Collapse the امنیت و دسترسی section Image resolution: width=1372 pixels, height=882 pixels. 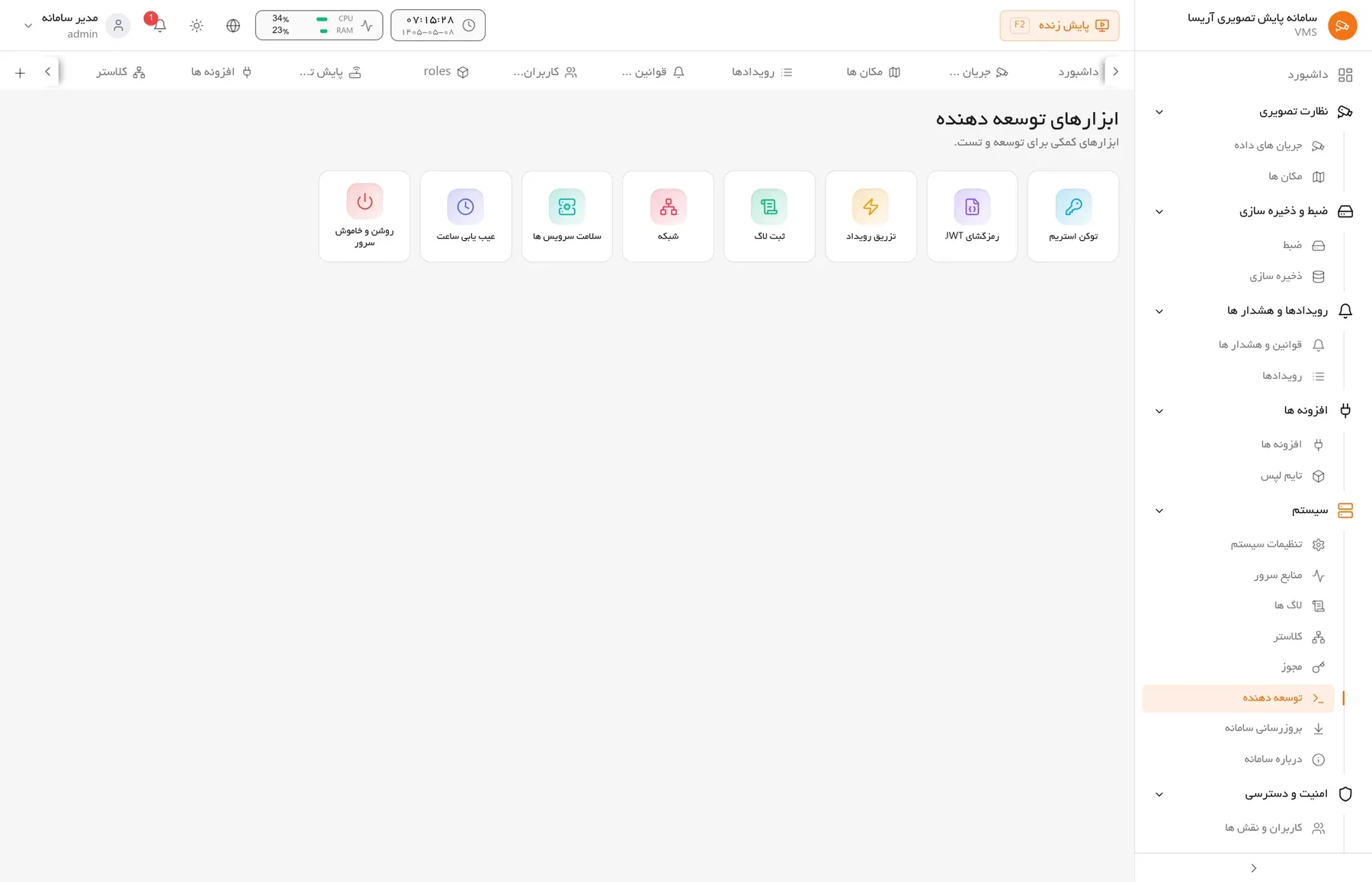point(1159,794)
